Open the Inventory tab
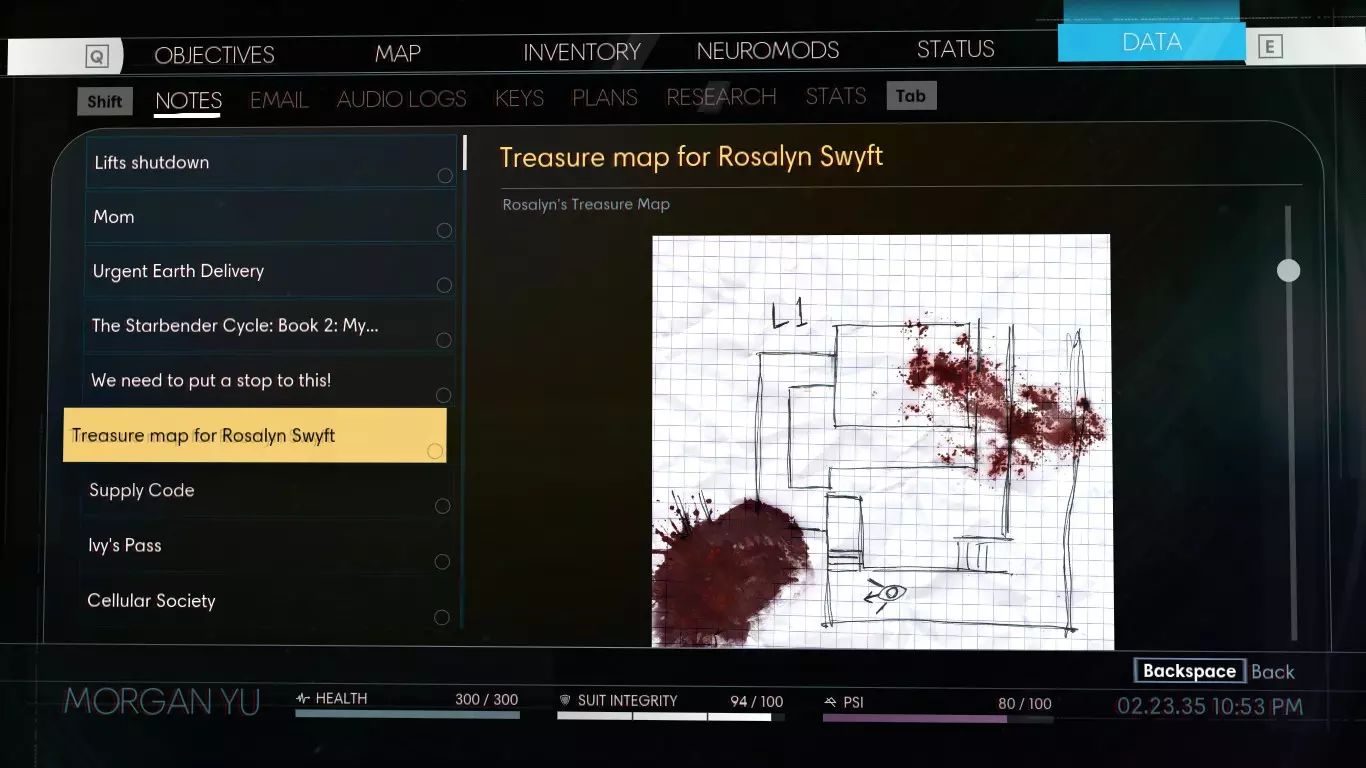The width and height of the screenshot is (1366, 768). pyautogui.click(x=582, y=52)
